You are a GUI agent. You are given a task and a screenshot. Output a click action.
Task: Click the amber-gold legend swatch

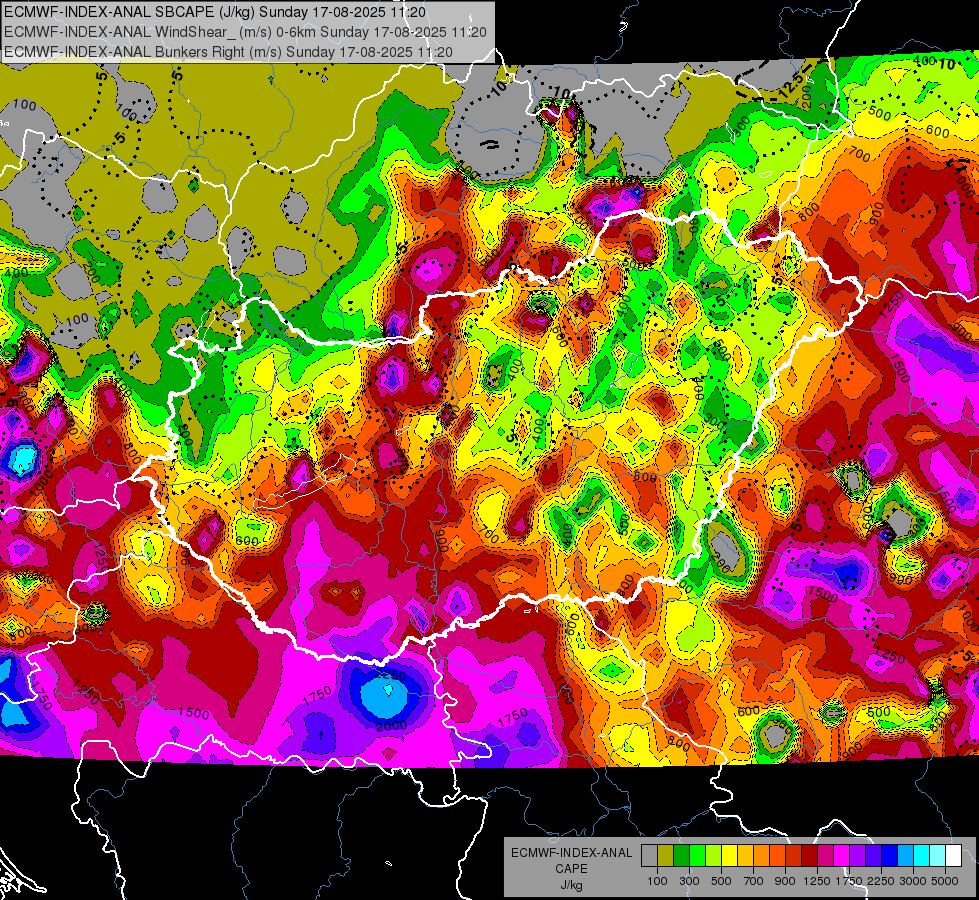[745, 855]
